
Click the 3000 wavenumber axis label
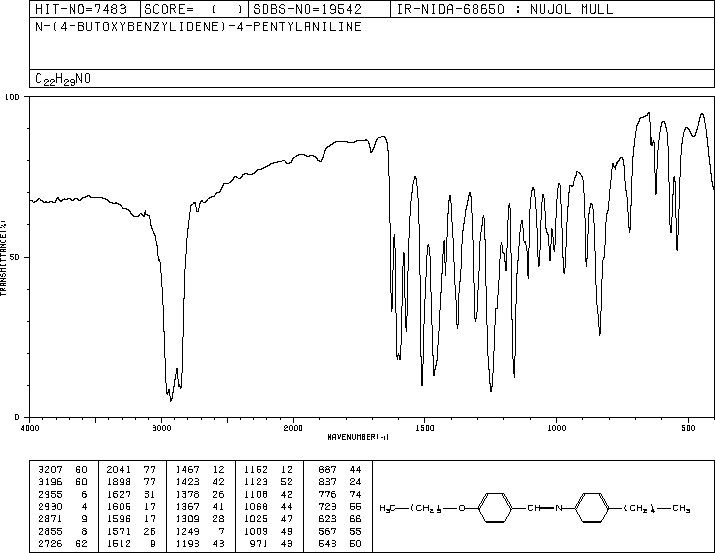tap(161, 428)
